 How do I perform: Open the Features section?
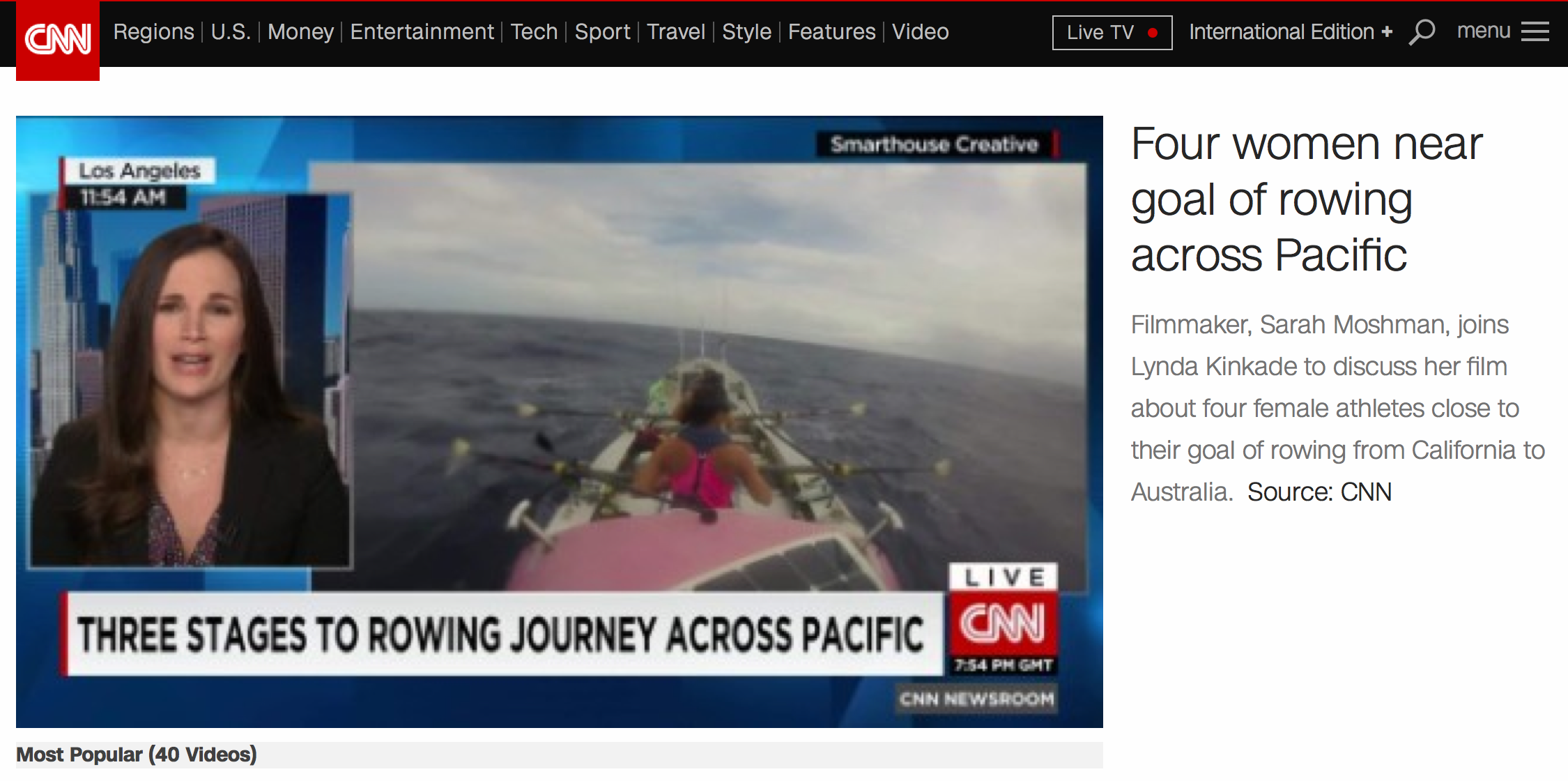(831, 32)
